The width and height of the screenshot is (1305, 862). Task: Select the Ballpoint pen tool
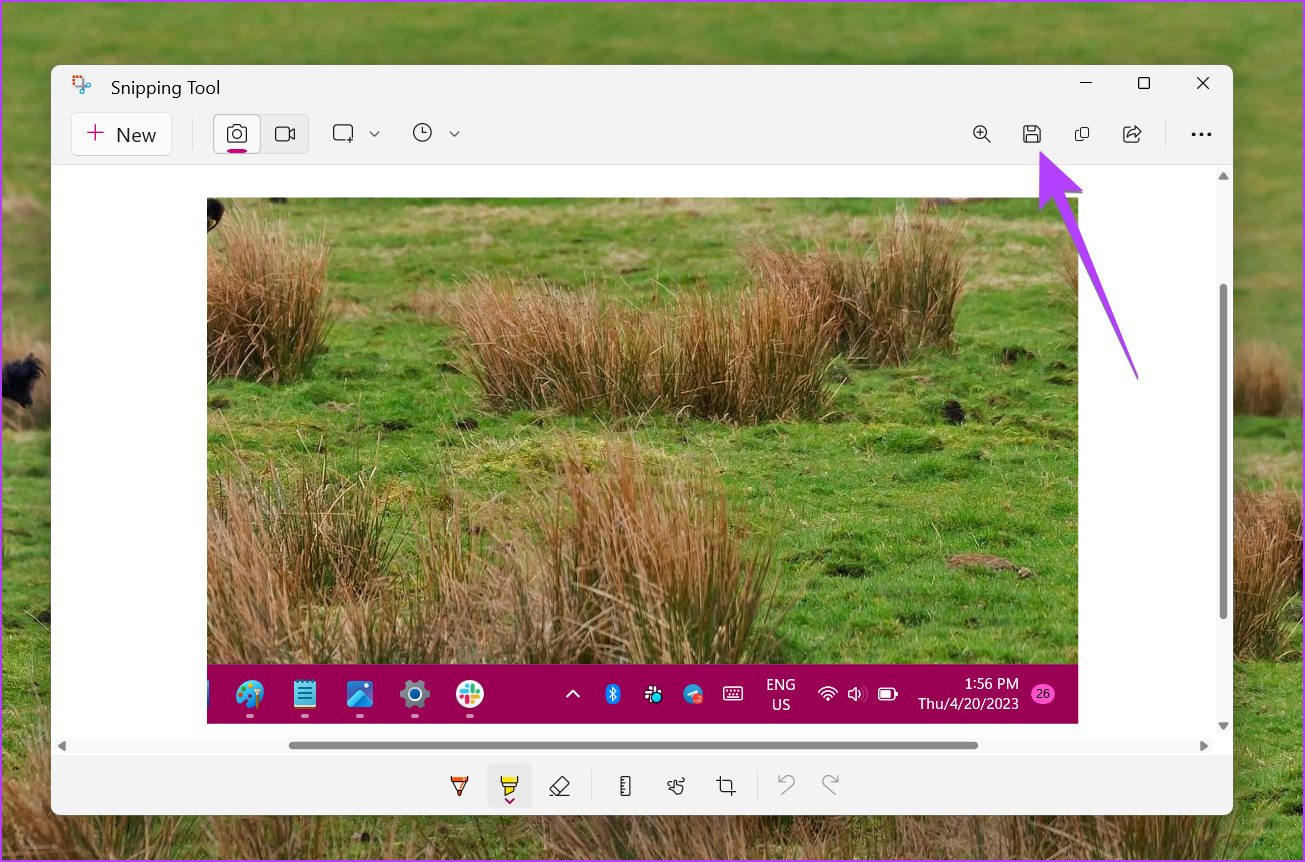point(459,786)
